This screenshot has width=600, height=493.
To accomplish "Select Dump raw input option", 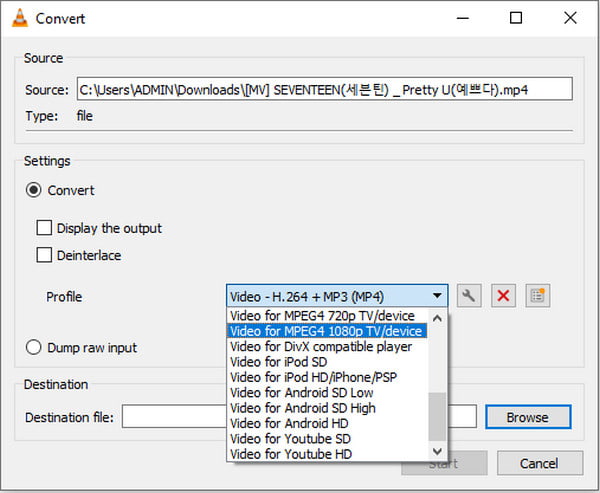I will [x=34, y=348].
